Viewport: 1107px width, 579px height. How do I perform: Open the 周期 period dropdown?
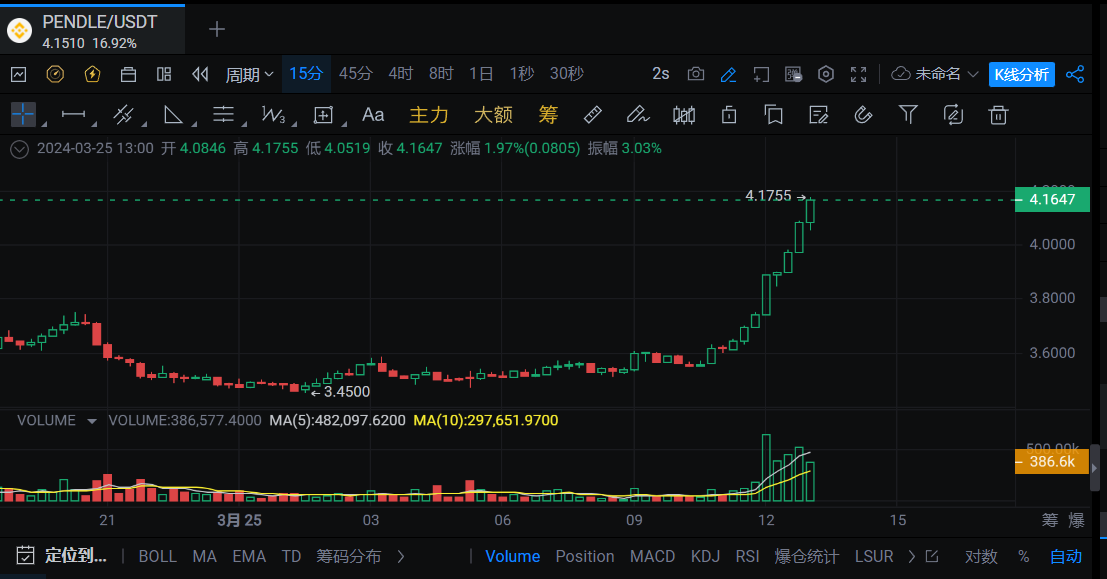point(249,74)
